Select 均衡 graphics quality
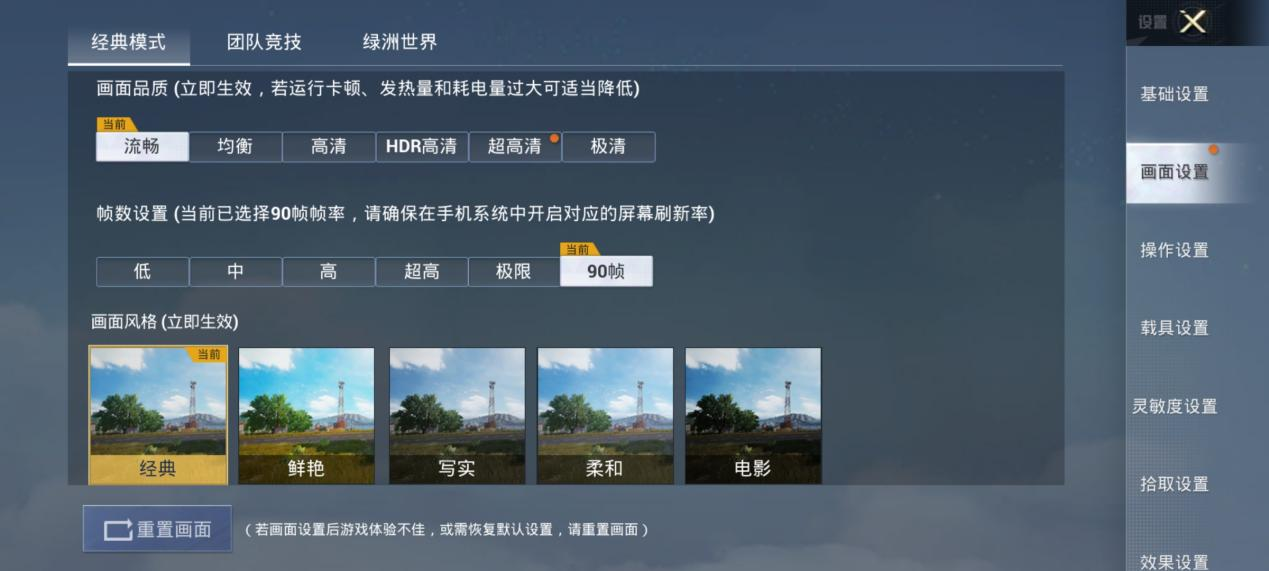 tap(235, 146)
